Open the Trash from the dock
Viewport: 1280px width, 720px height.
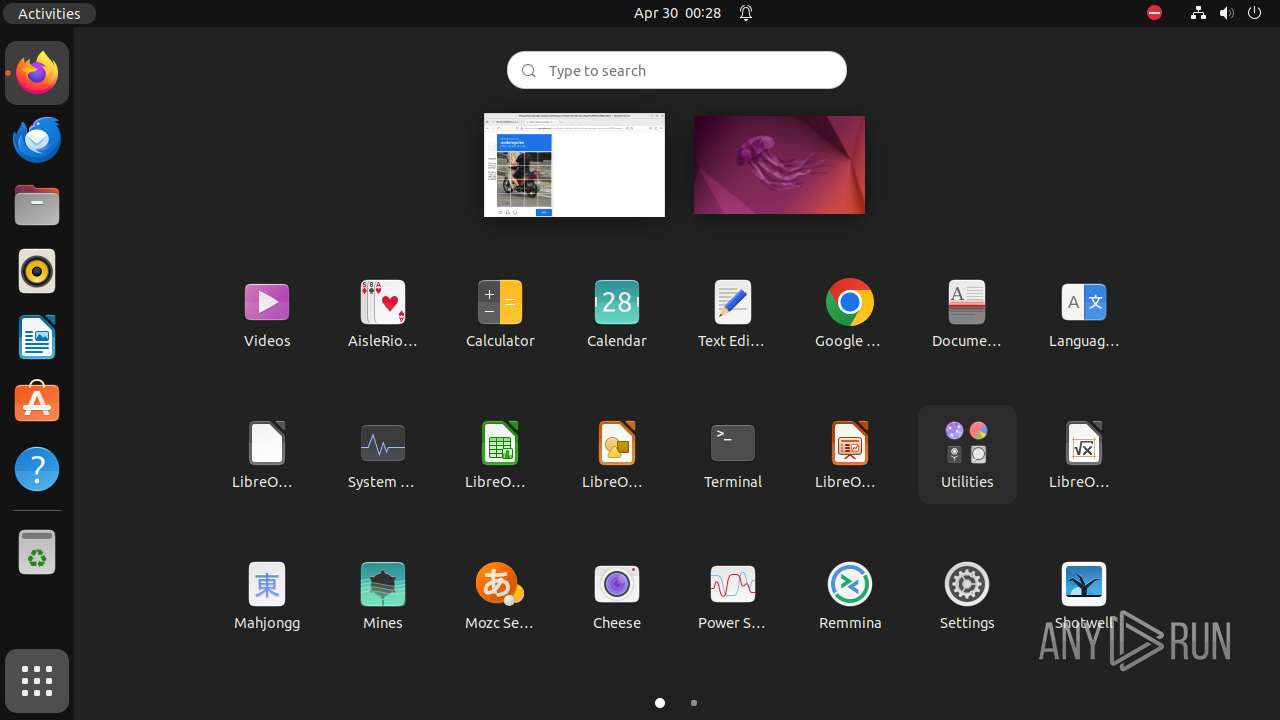[x=37, y=552]
